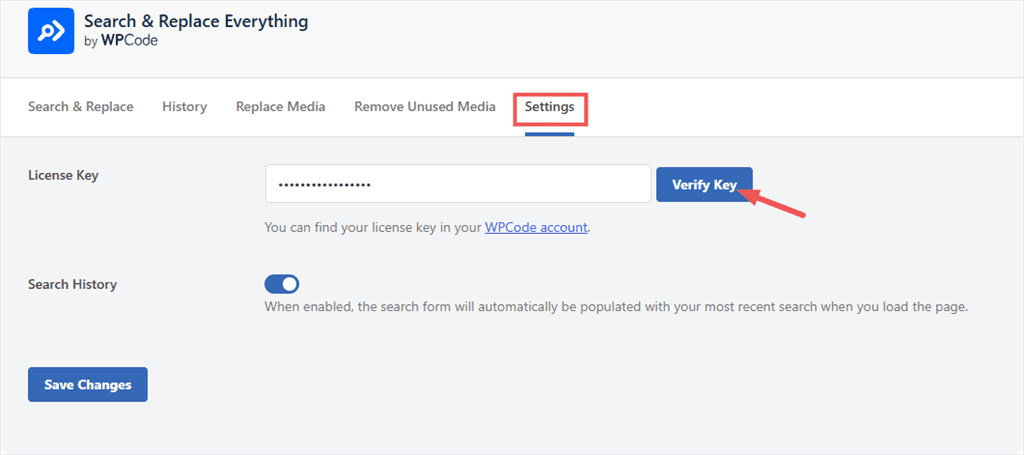This screenshot has width=1024, height=455.
Task: Open the WPCode account link
Action: pos(536,228)
